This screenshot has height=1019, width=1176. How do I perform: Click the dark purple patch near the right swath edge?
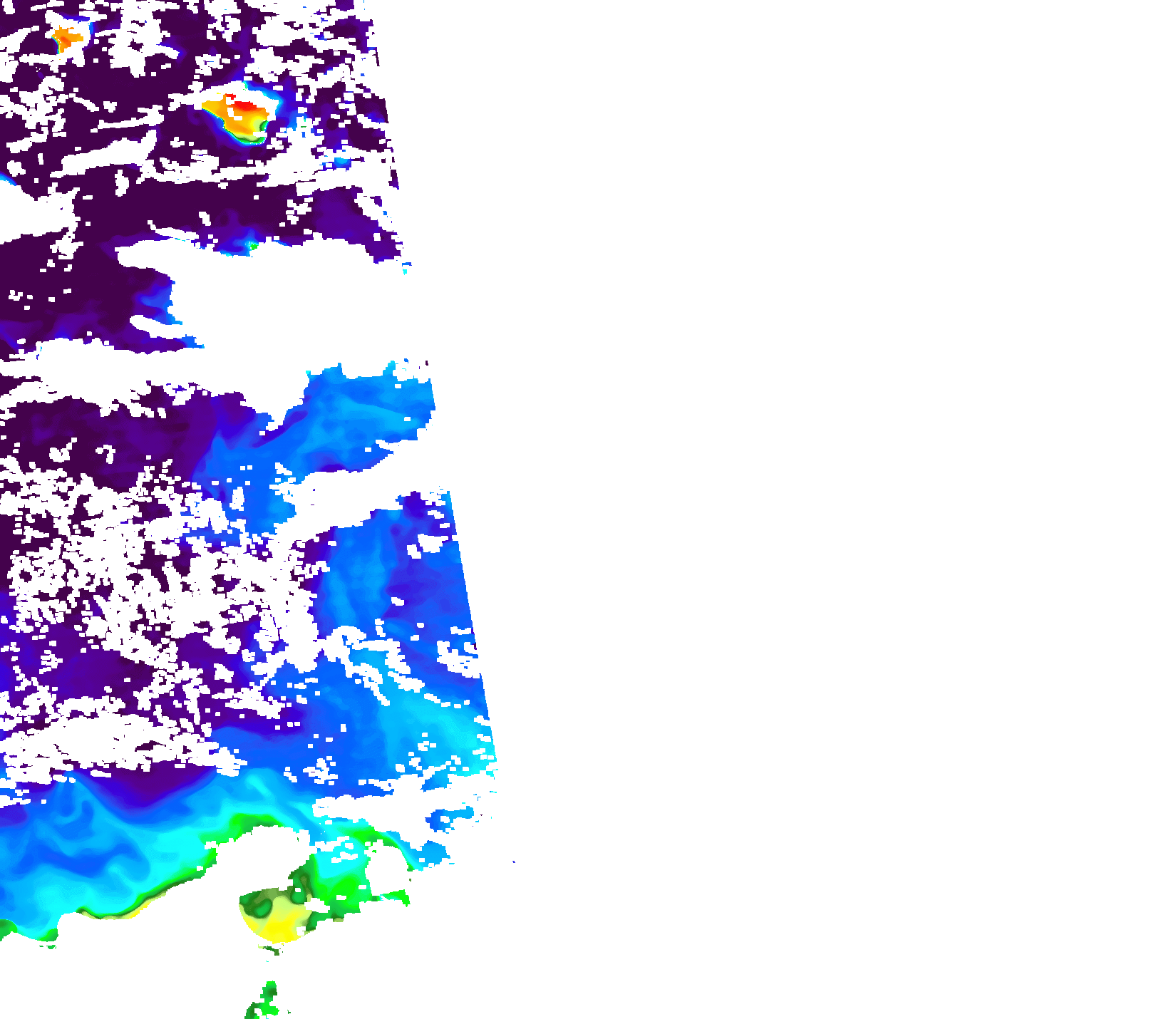[x=421, y=506]
